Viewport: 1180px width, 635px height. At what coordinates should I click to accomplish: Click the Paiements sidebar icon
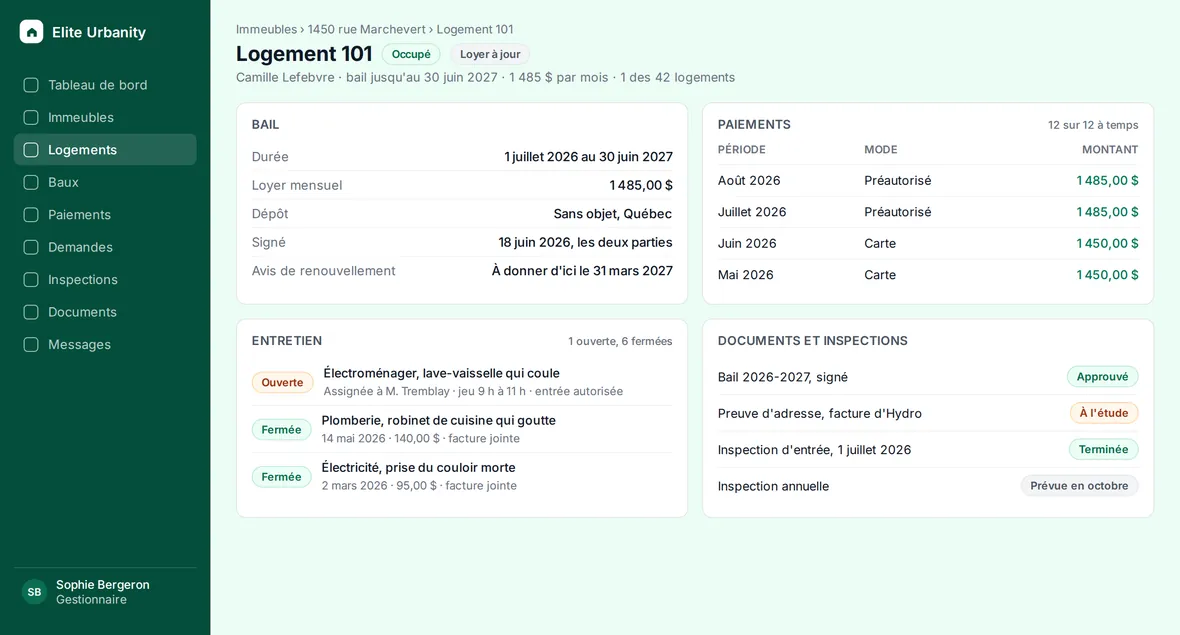pos(31,214)
